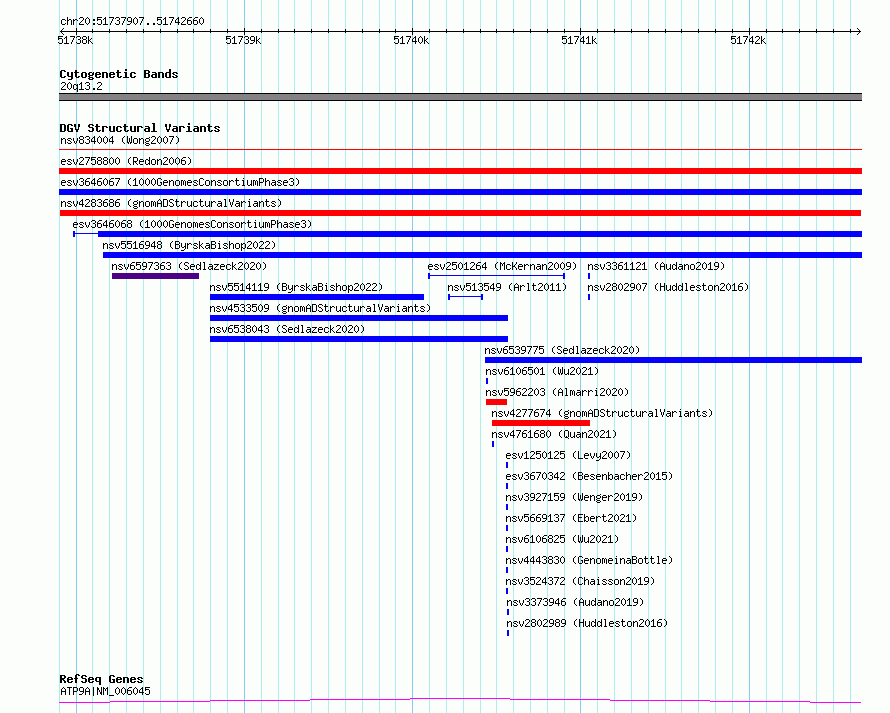The height and width of the screenshot is (713, 890).
Task: Select the red nsv4277674 variant bar
Action: pyautogui.click(x=541, y=423)
